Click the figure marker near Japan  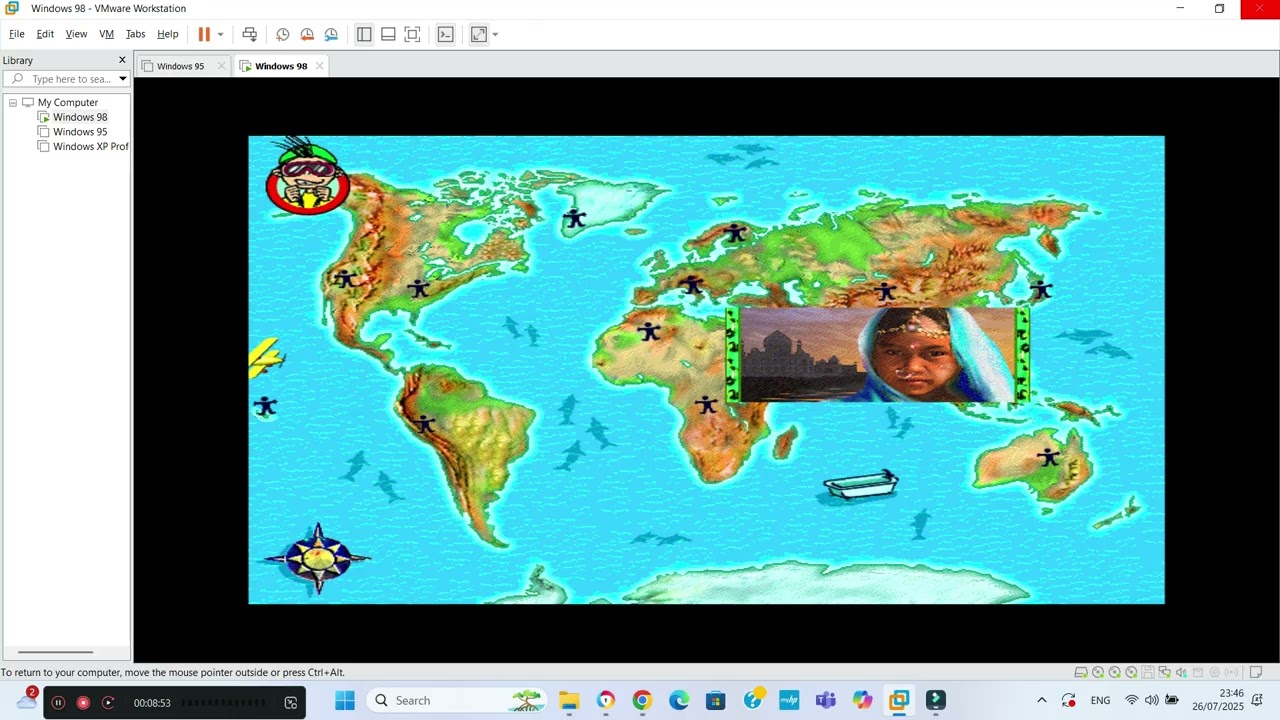[1041, 290]
